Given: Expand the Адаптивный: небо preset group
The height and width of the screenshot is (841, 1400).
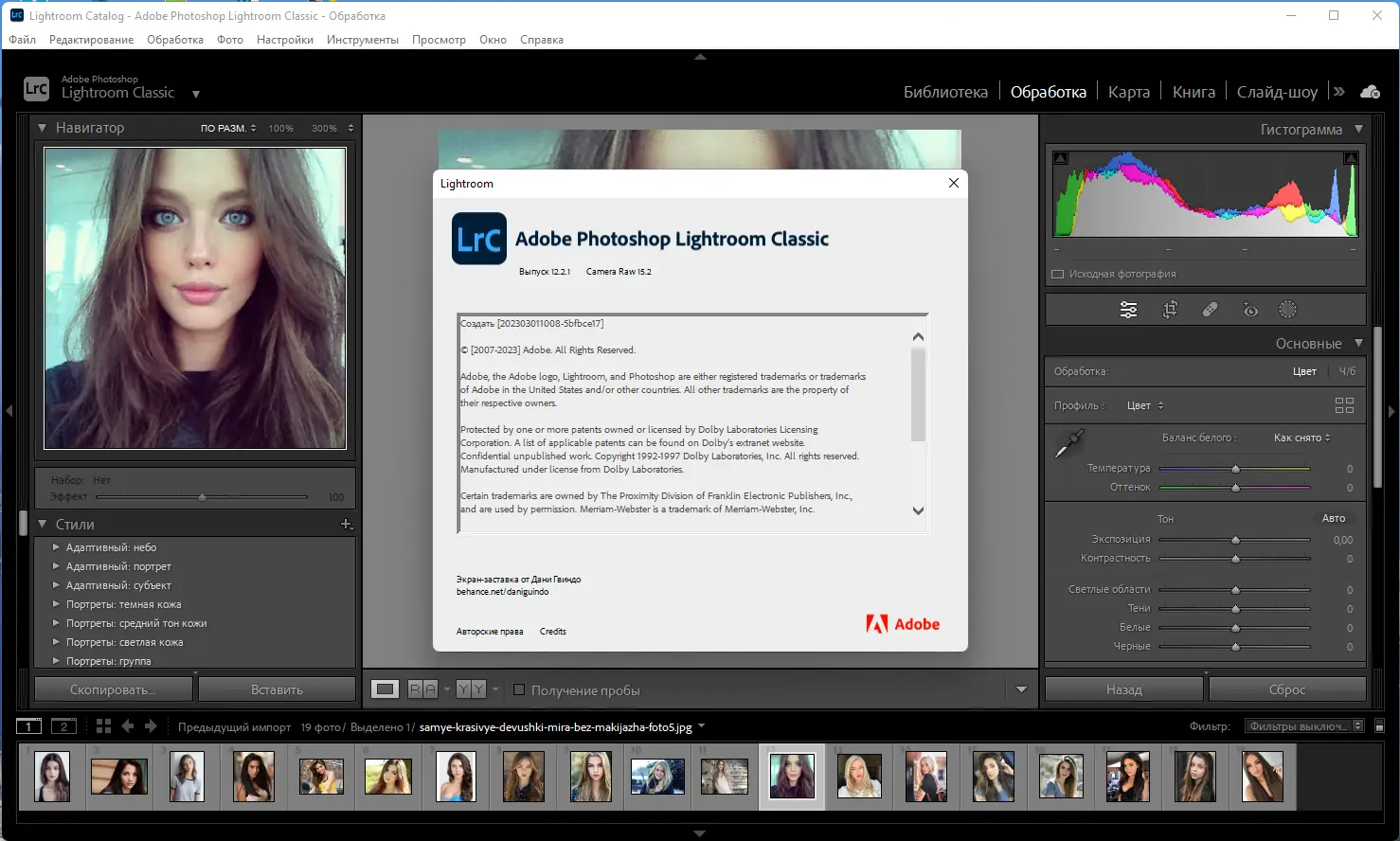Looking at the screenshot, I should tap(56, 547).
